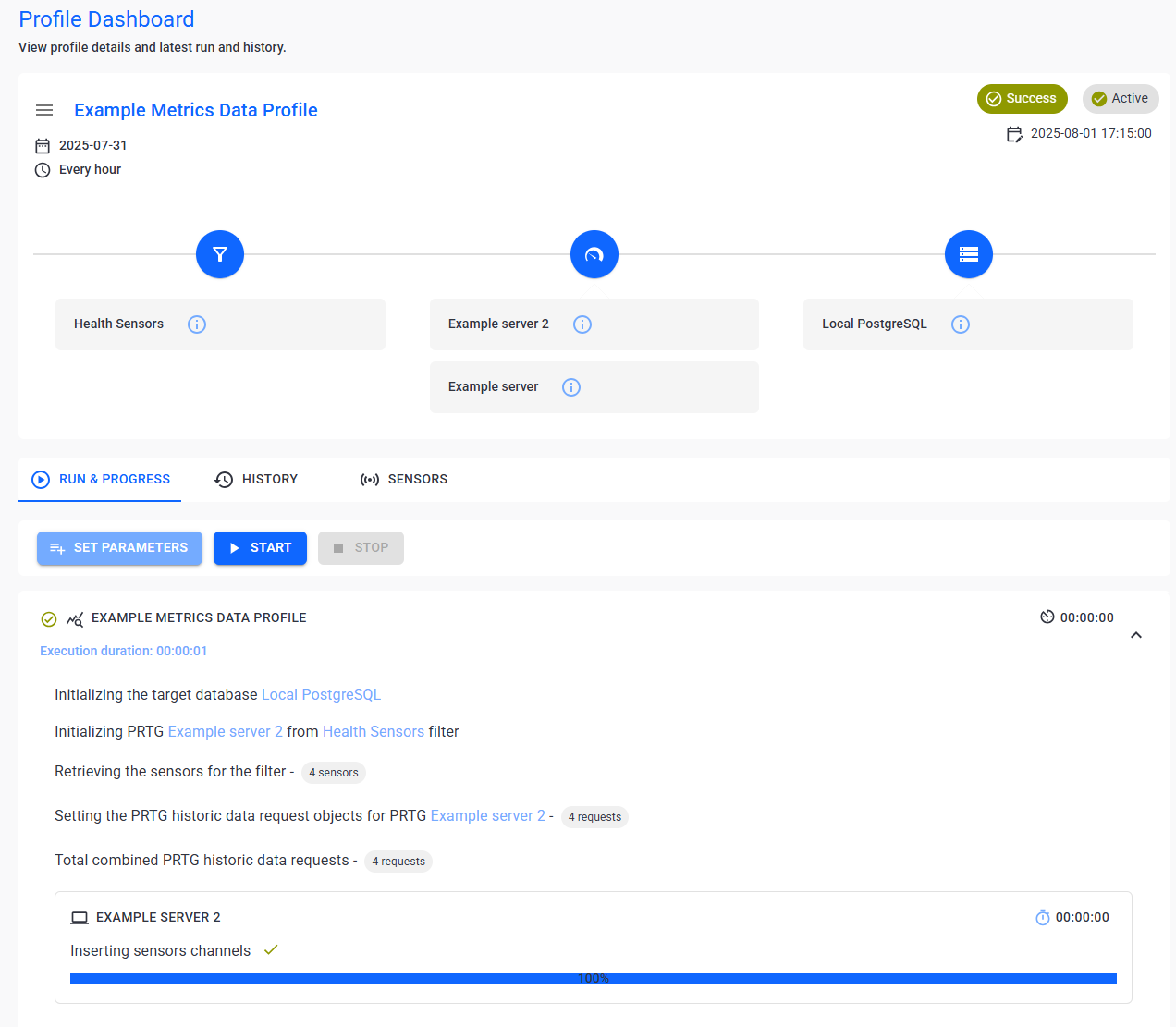1176x1027 pixels.
Task: Open the Example Metrics Data Profile title link
Action: pos(196,110)
